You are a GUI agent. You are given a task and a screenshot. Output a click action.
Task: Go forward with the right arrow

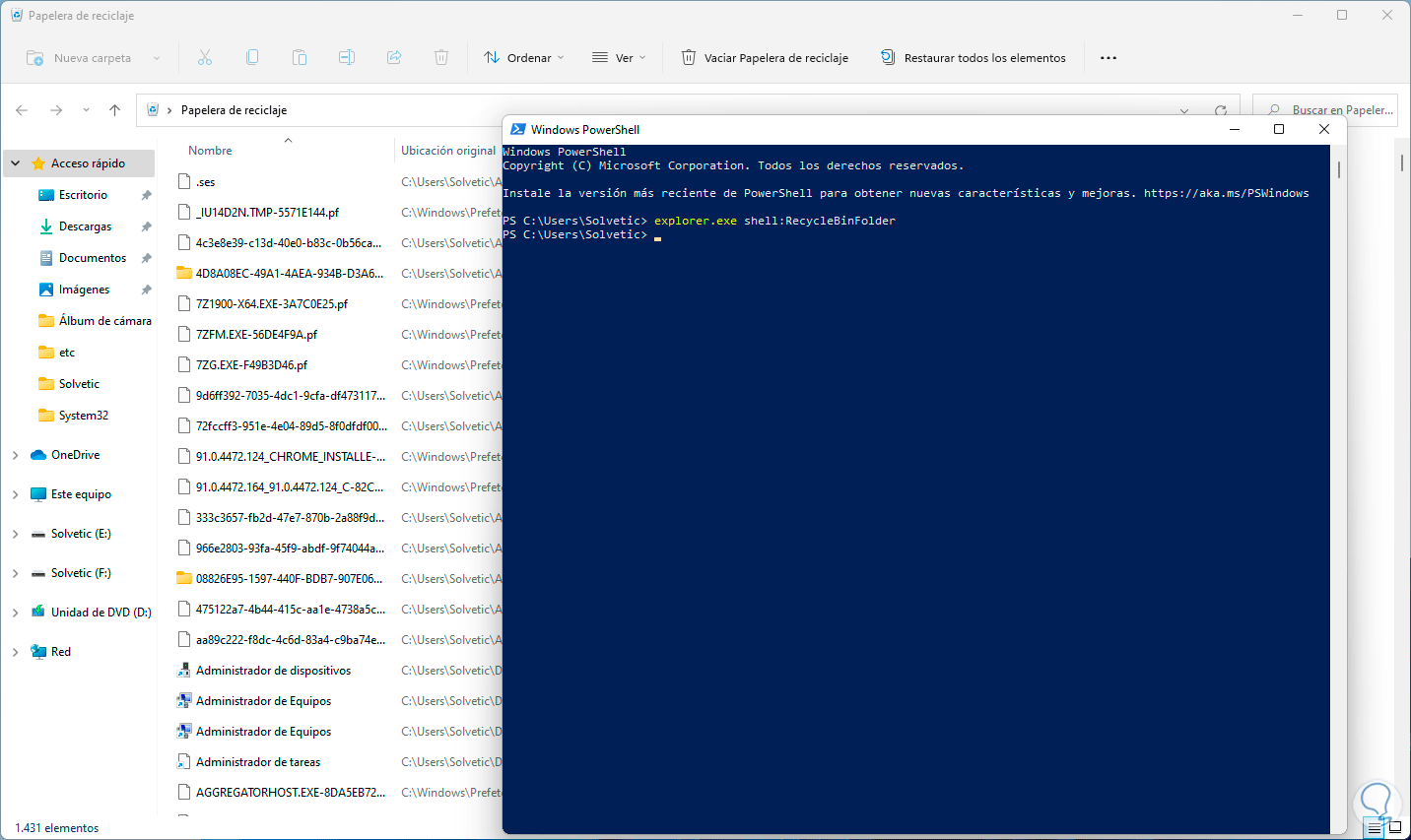click(x=56, y=110)
